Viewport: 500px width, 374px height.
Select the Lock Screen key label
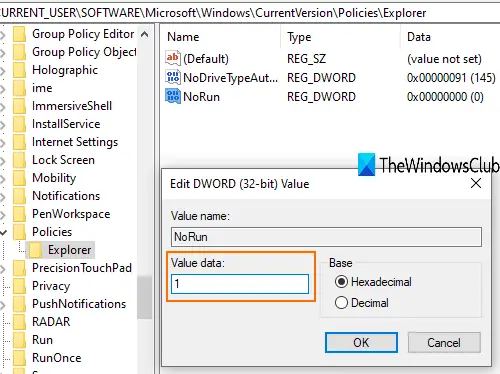pos(63,160)
